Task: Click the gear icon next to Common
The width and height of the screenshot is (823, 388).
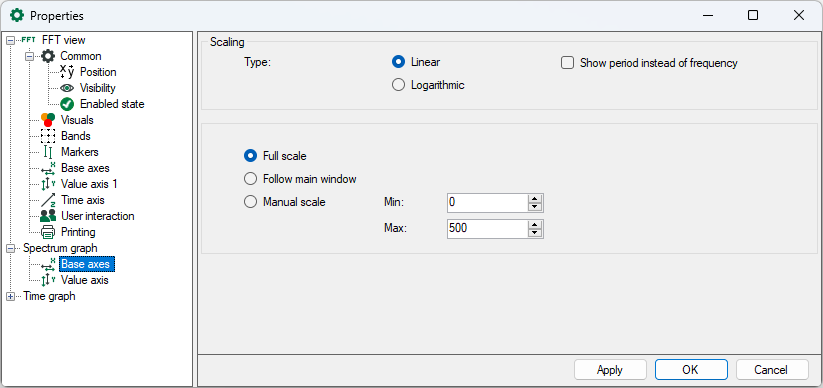Action: coord(48,56)
